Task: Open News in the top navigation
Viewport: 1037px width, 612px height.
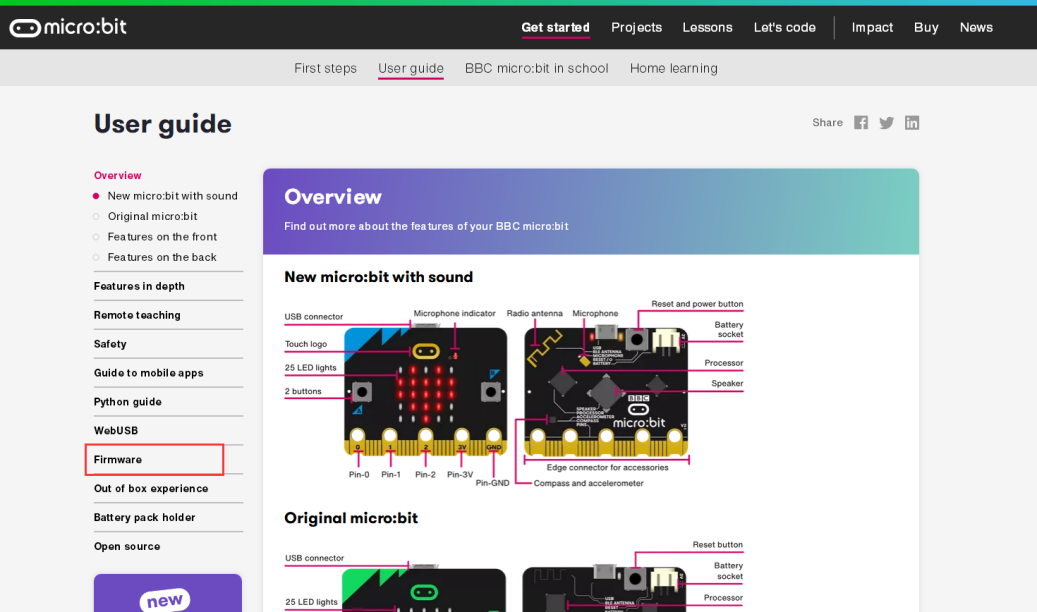Action: click(976, 27)
